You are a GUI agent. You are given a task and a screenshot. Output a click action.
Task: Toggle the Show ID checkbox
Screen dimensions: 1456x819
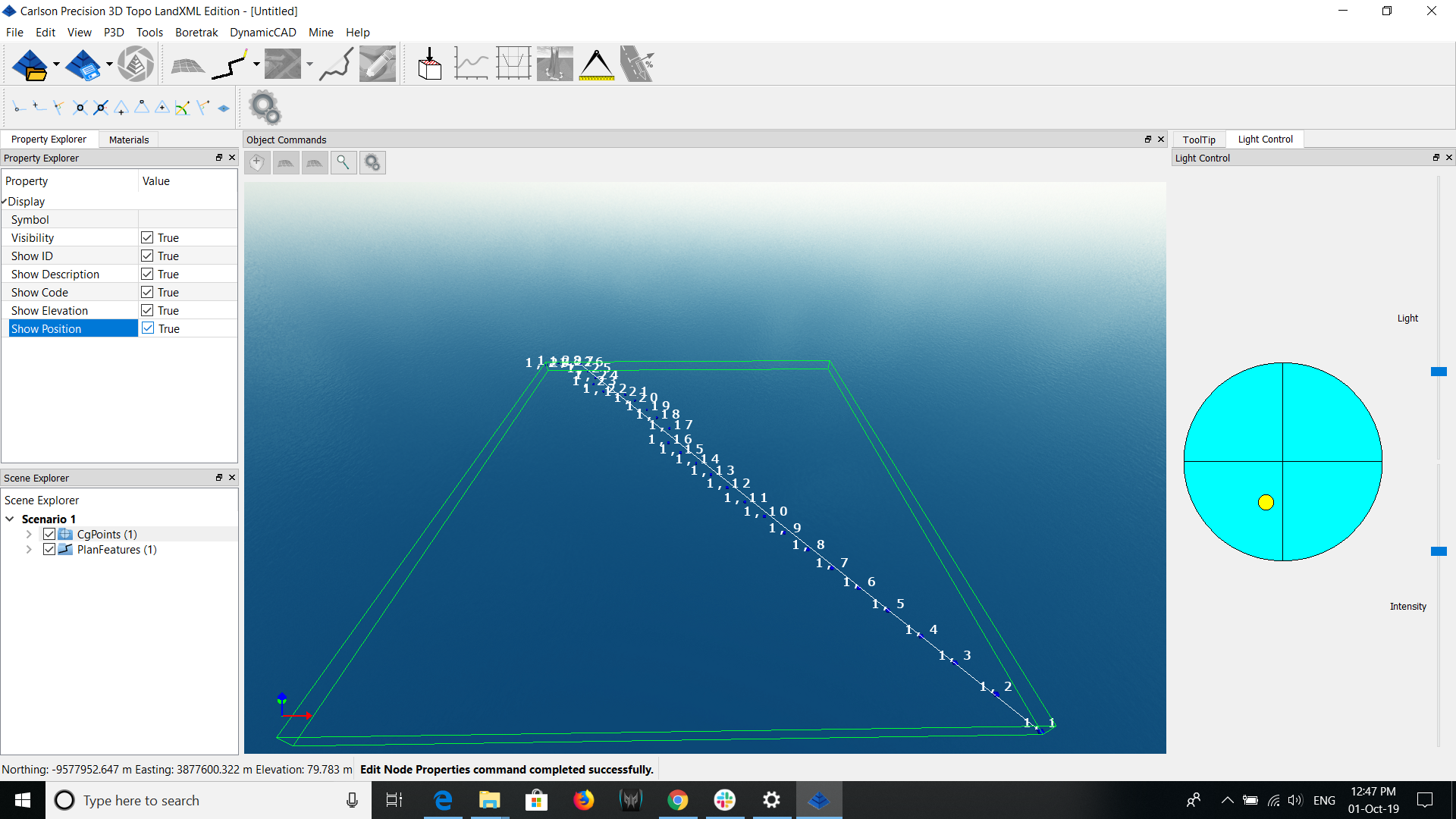click(x=147, y=256)
